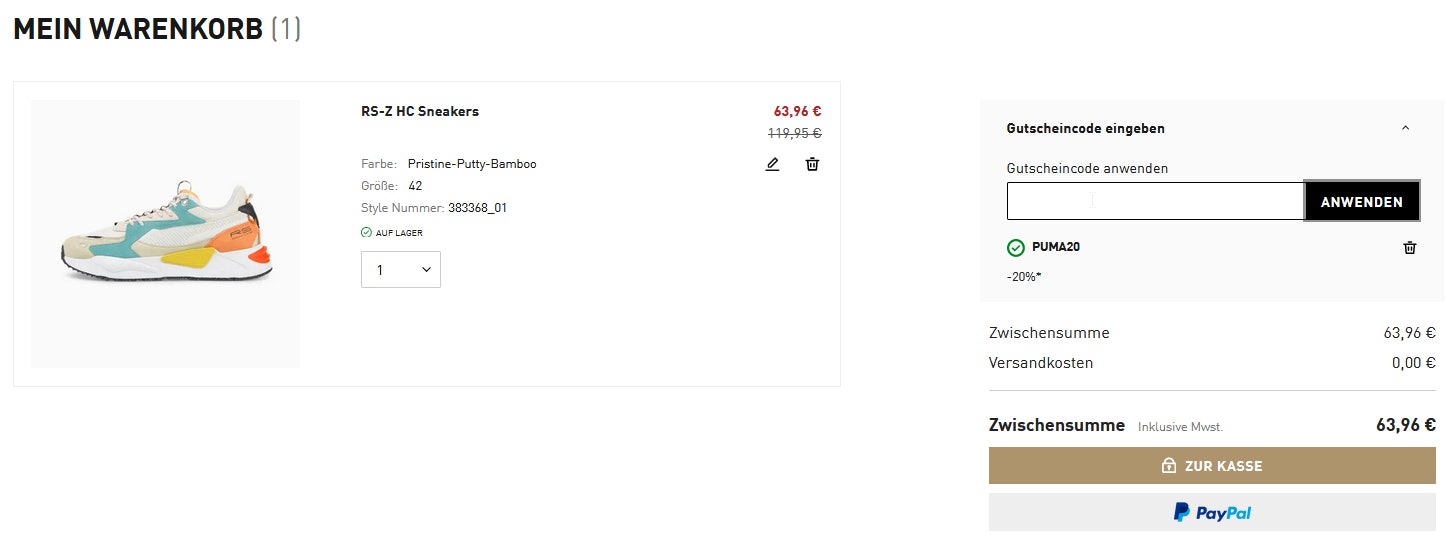
Task: Delete the PUMA20 coupon code
Action: 1410,247
